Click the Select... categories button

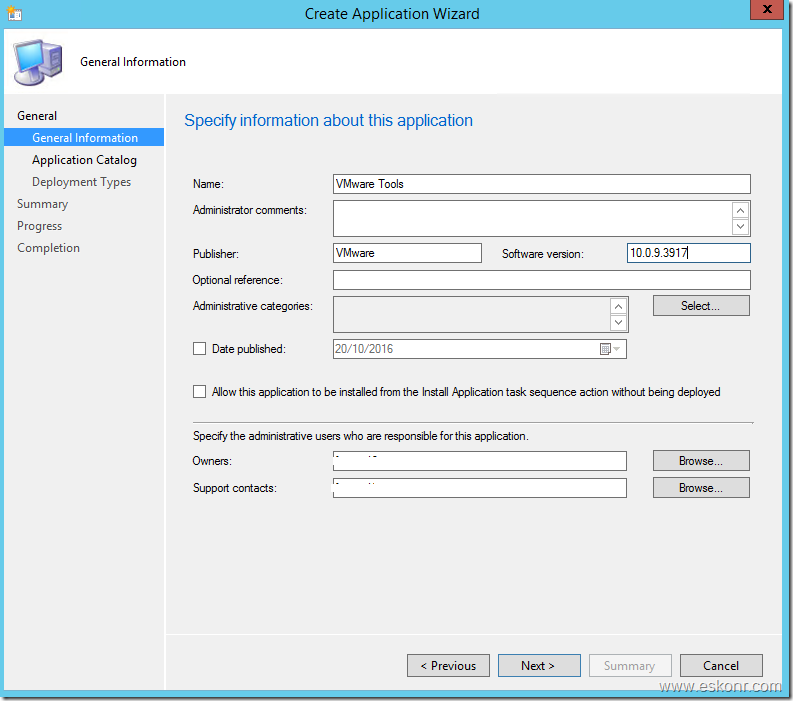click(x=701, y=305)
